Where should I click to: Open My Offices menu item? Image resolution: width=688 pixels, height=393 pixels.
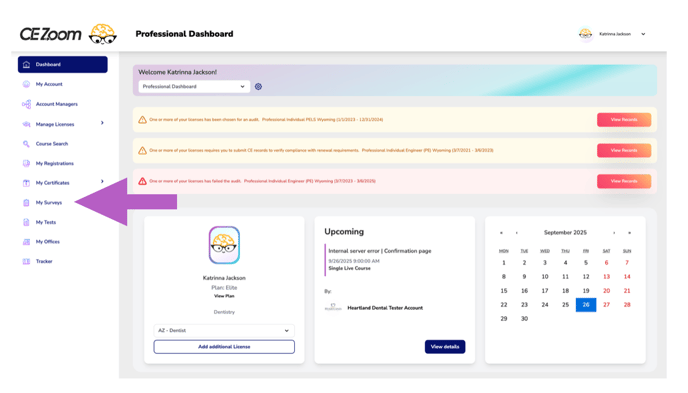[x=47, y=242]
